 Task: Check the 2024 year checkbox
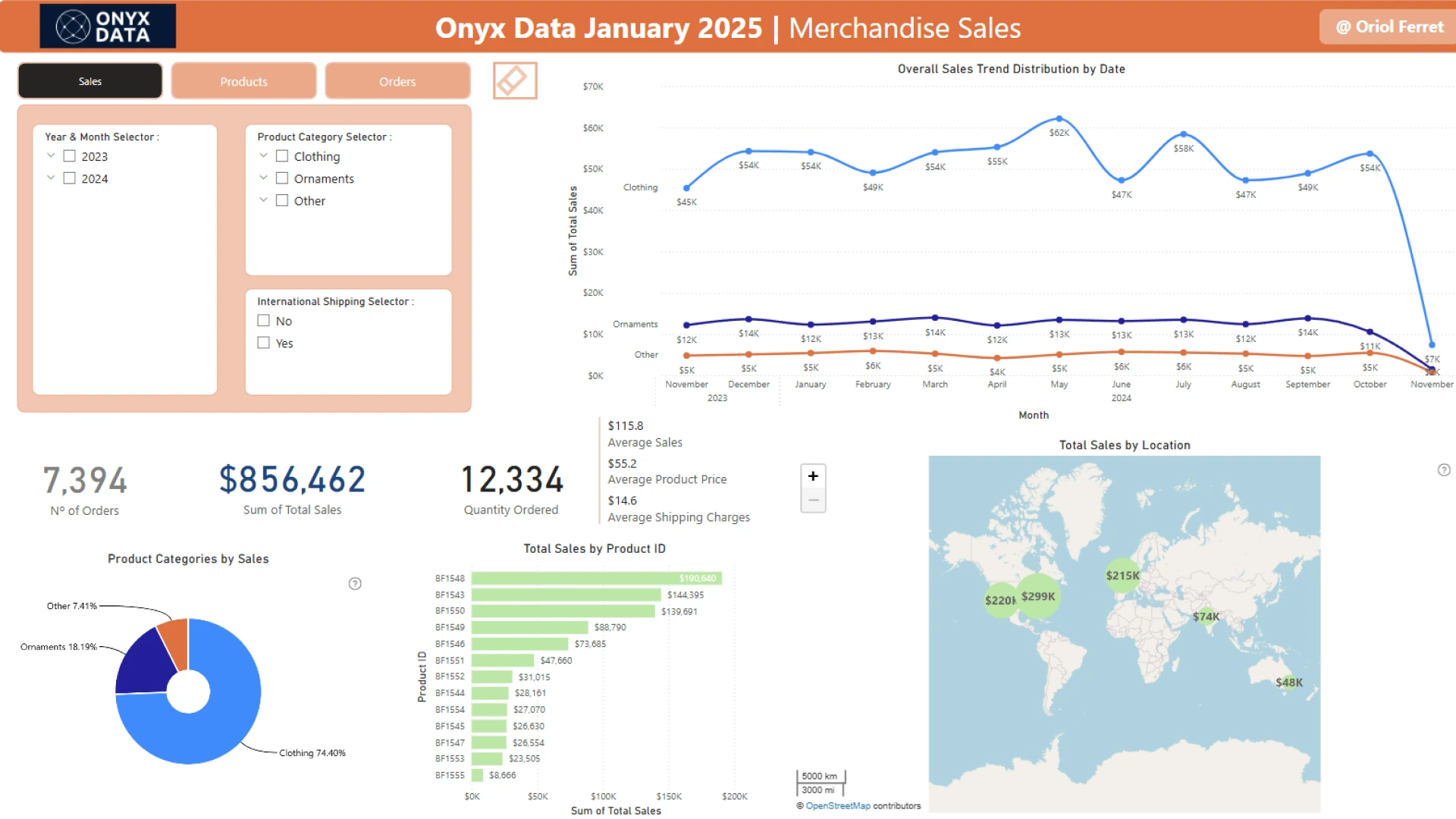pyautogui.click(x=70, y=178)
